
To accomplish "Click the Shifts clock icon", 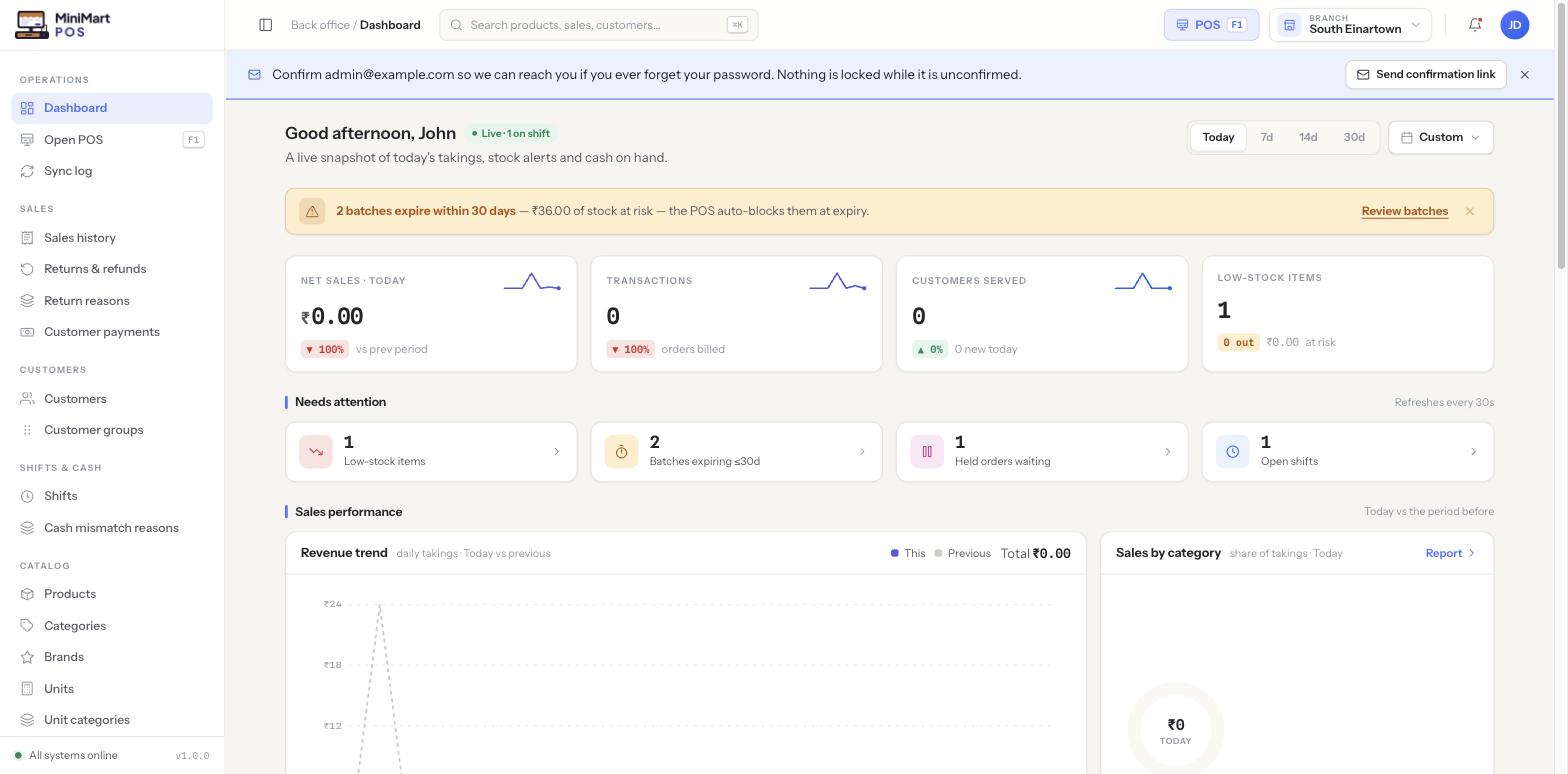I will [27, 496].
